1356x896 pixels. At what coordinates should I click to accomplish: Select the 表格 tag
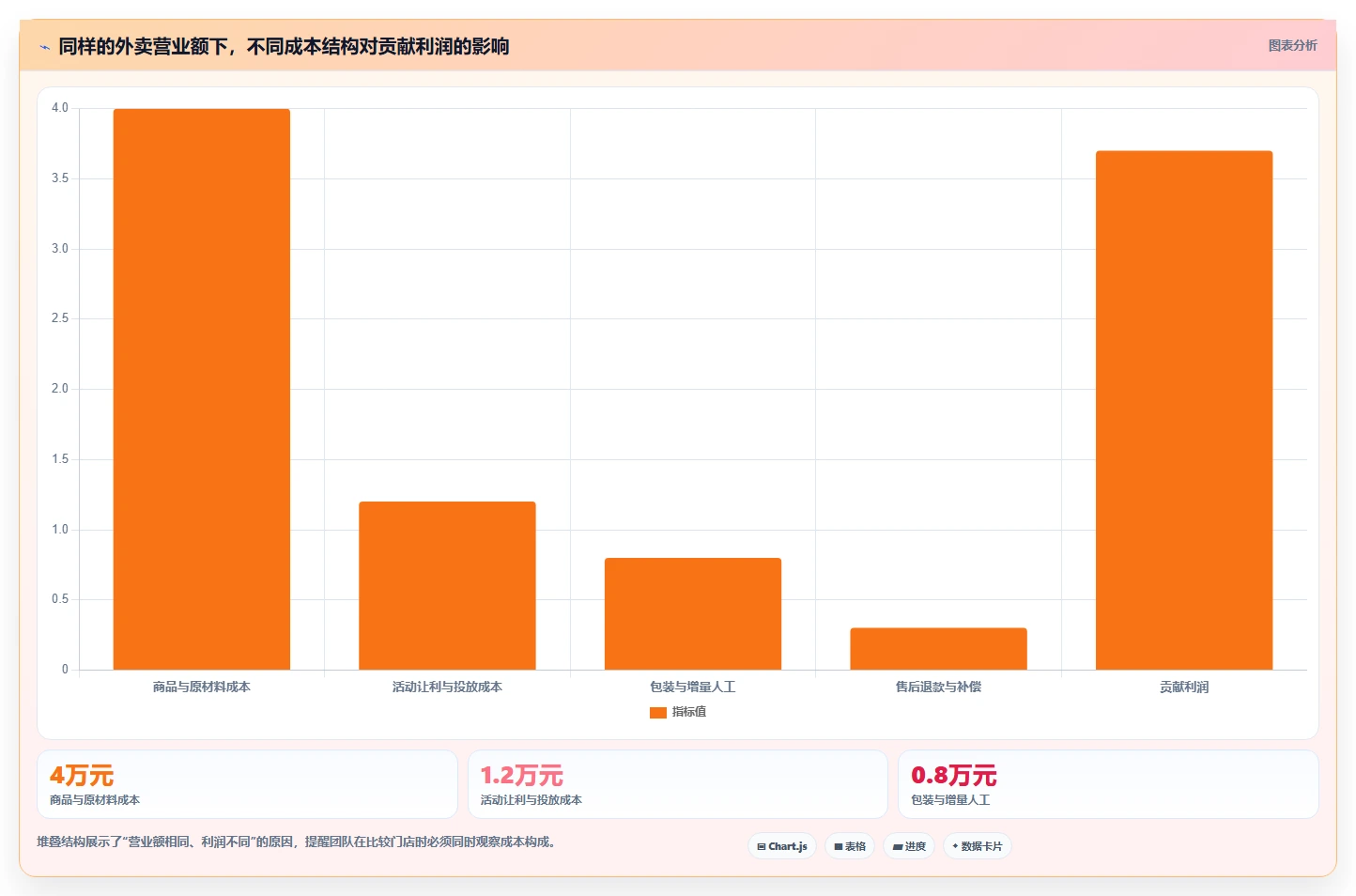click(x=850, y=846)
